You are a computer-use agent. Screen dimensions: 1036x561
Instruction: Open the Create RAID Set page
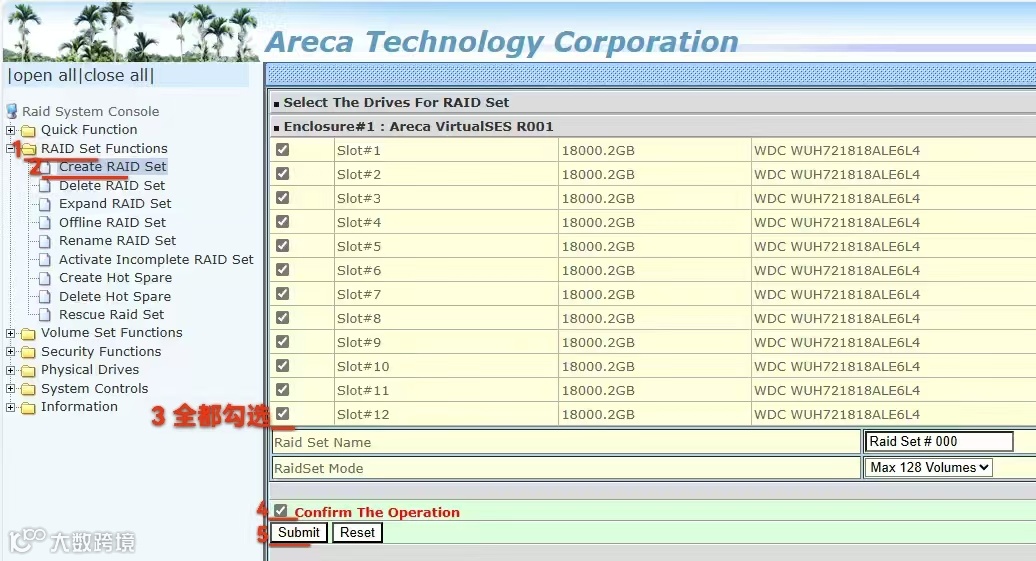coord(112,167)
